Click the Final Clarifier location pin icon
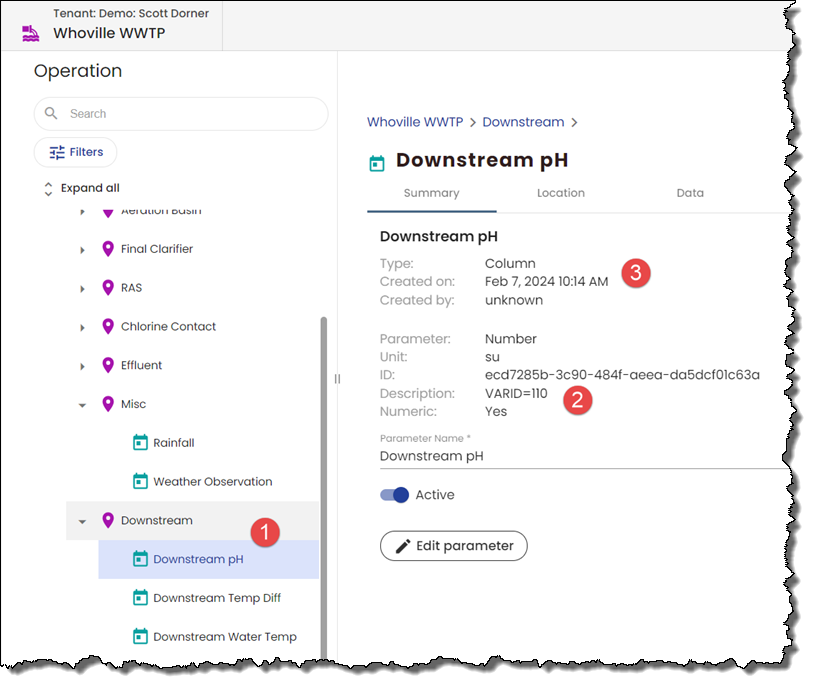This screenshot has height=688, width=815. click(x=108, y=249)
